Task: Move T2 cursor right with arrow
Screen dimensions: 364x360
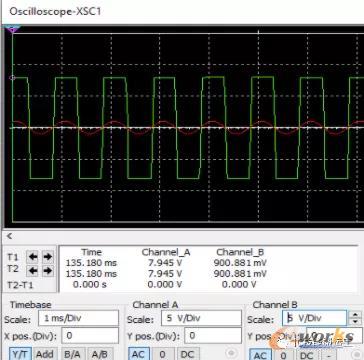Action: [48, 271]
